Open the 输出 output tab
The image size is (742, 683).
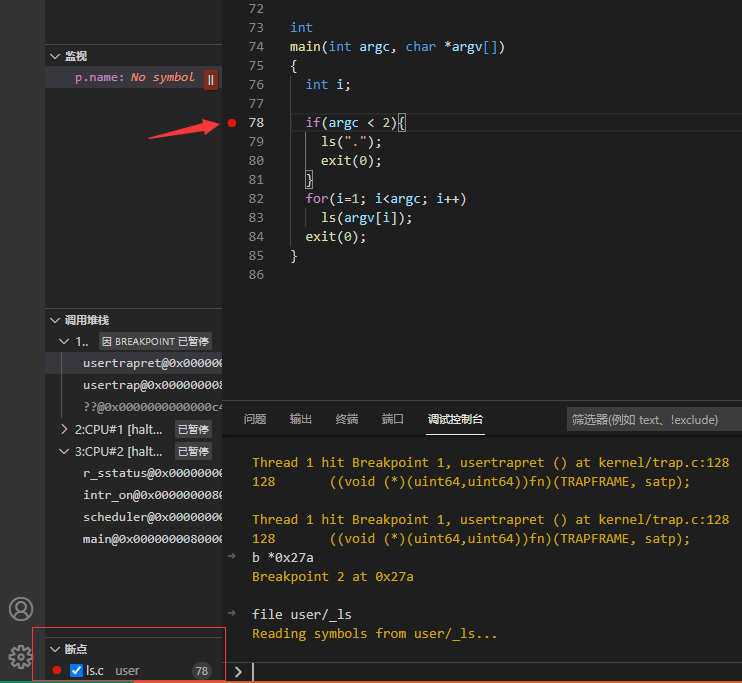pos(301,419)
